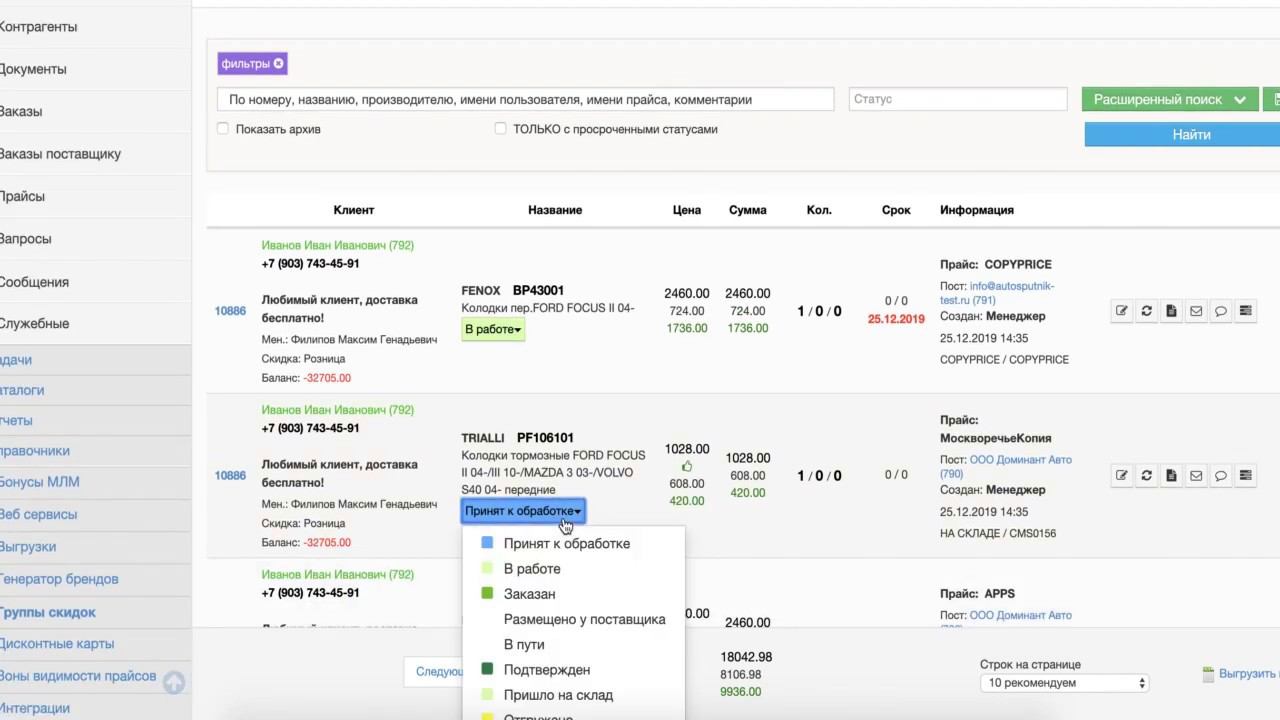Click the total sum 18042.98
Screen dimensions: 1280x720
746,657
